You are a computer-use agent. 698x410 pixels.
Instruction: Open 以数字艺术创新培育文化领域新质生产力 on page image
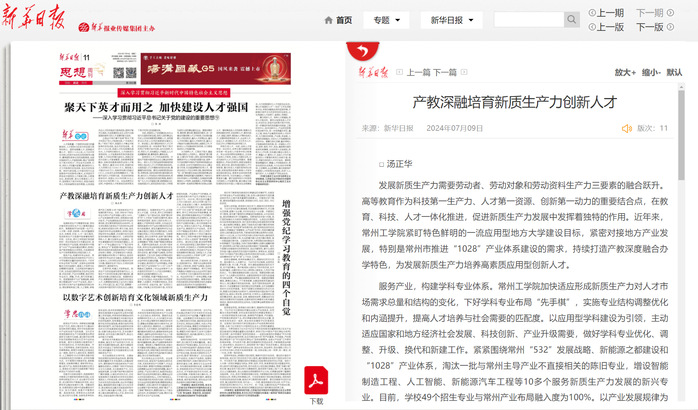pyautogui.click(x=135, y=297)
